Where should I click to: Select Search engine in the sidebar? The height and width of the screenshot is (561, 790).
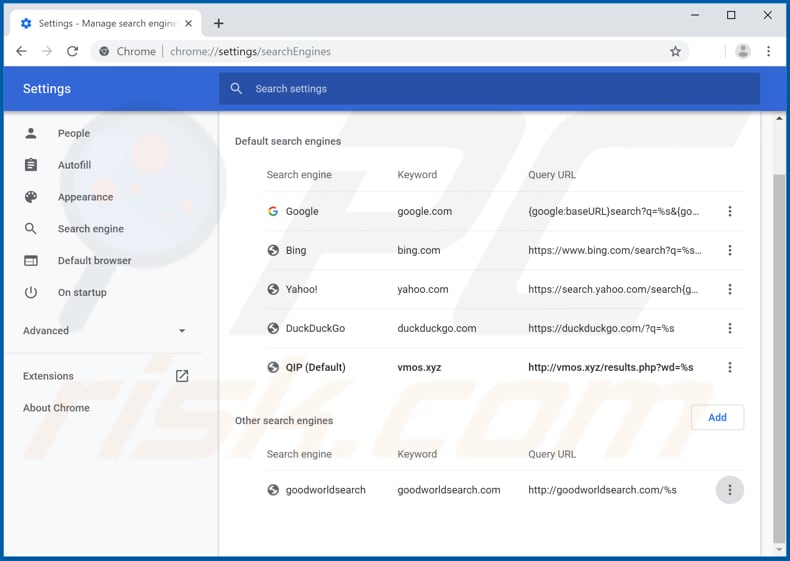(x=90, y=228)
